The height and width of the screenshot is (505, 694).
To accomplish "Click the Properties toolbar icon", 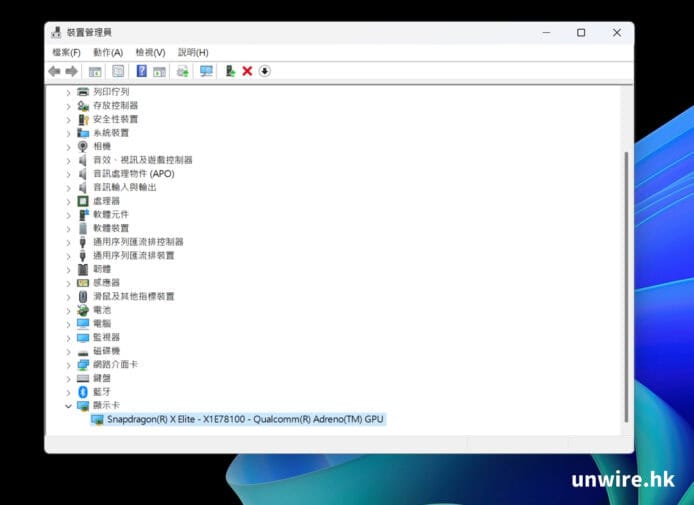I will coord(118,71).
